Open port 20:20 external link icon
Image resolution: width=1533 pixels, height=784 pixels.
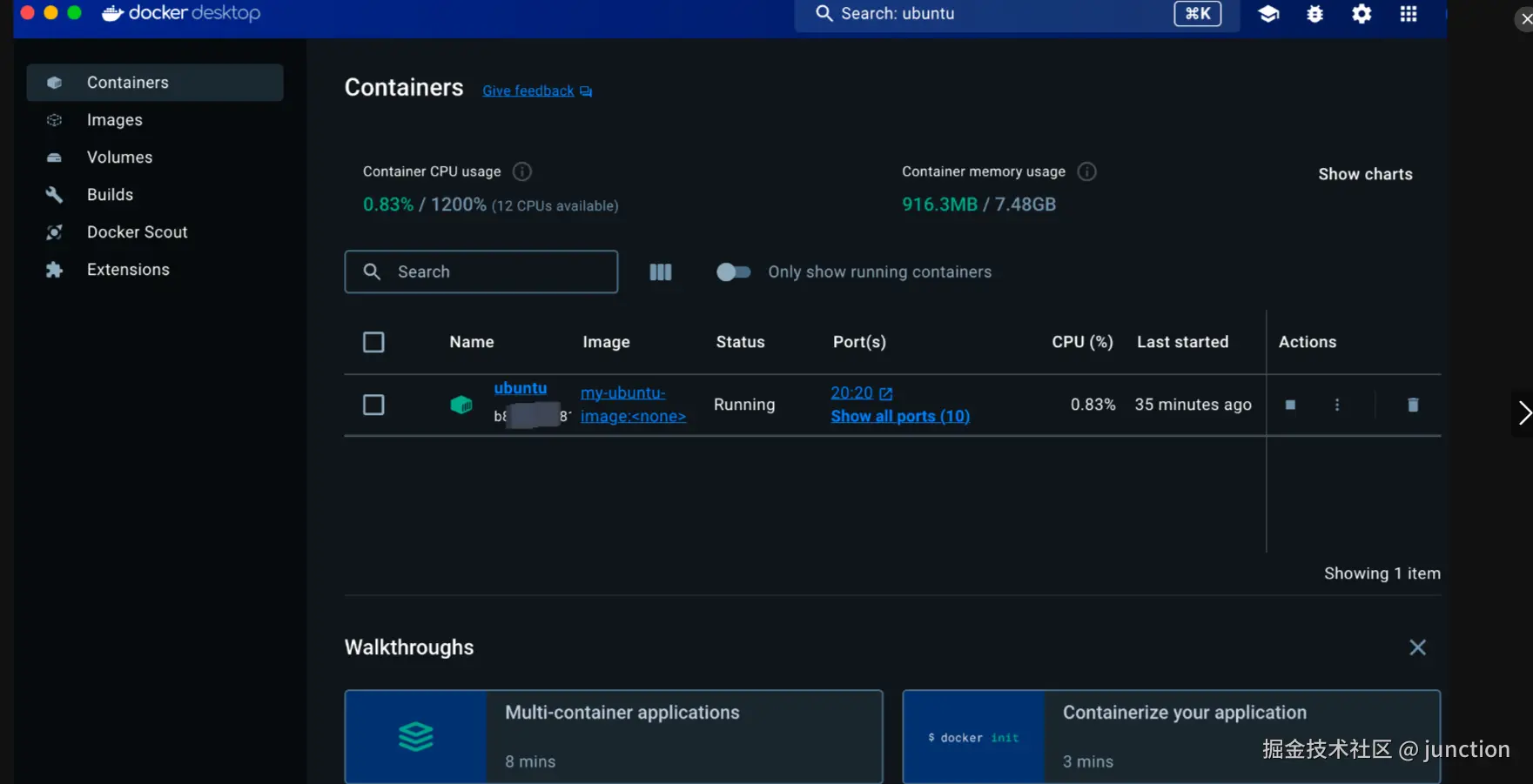886,393
